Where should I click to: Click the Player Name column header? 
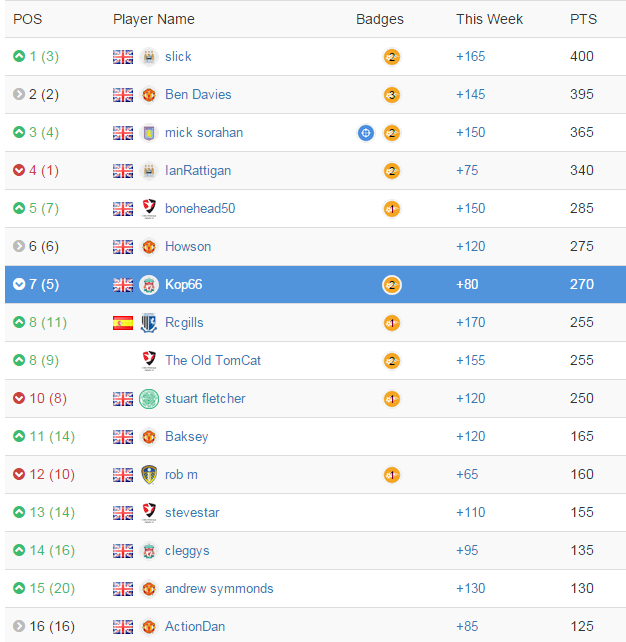tap(154, 19)
